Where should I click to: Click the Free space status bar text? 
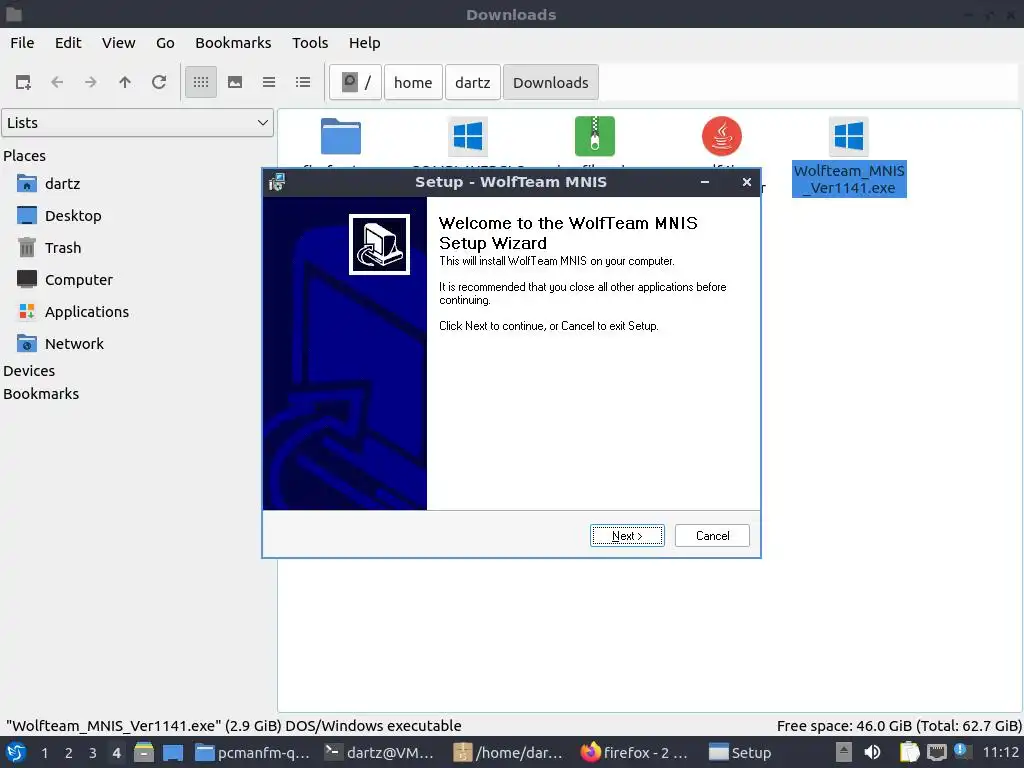tap(899, 726)
